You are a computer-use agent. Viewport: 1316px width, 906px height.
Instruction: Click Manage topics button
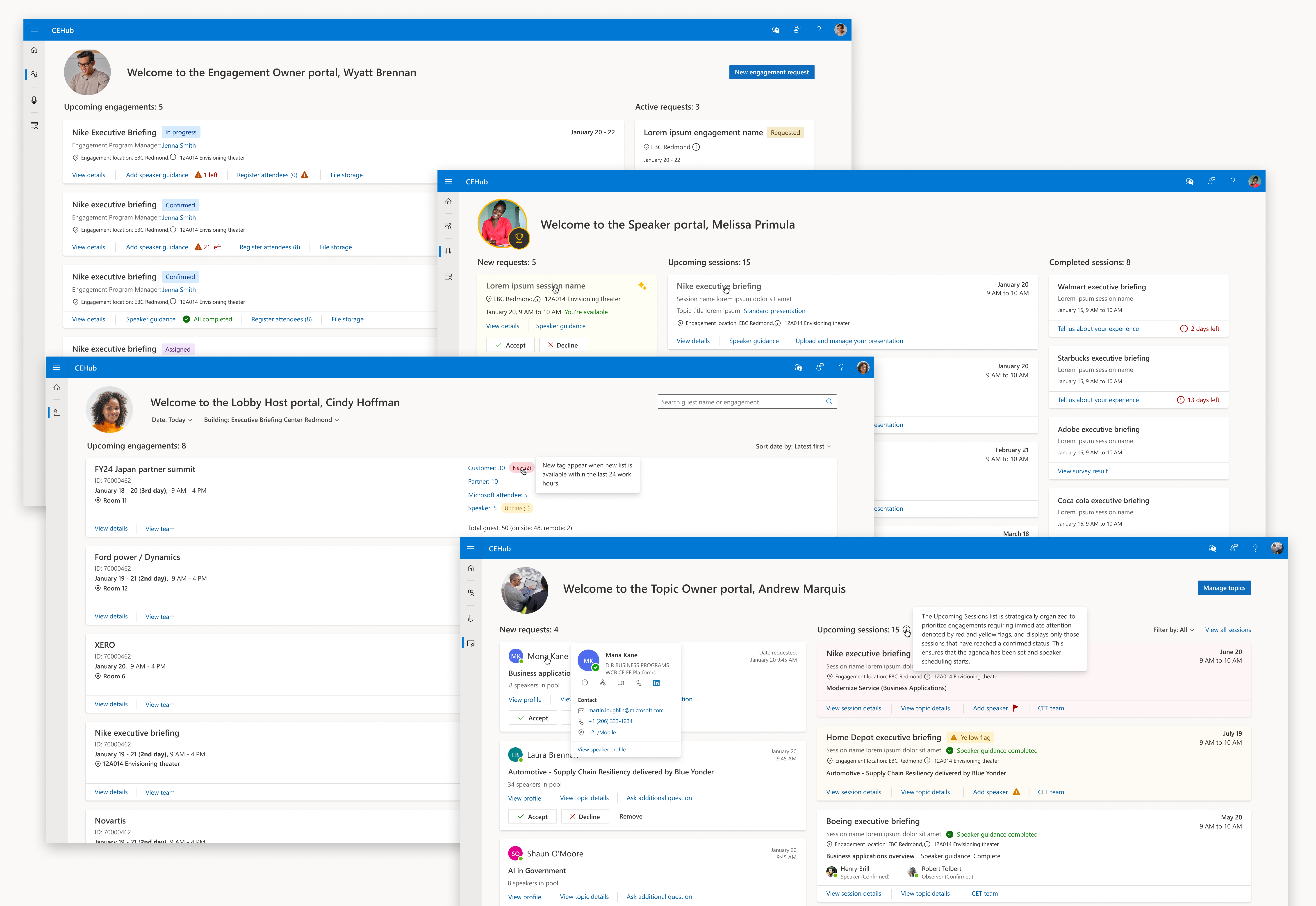(x=1224, y=588)
